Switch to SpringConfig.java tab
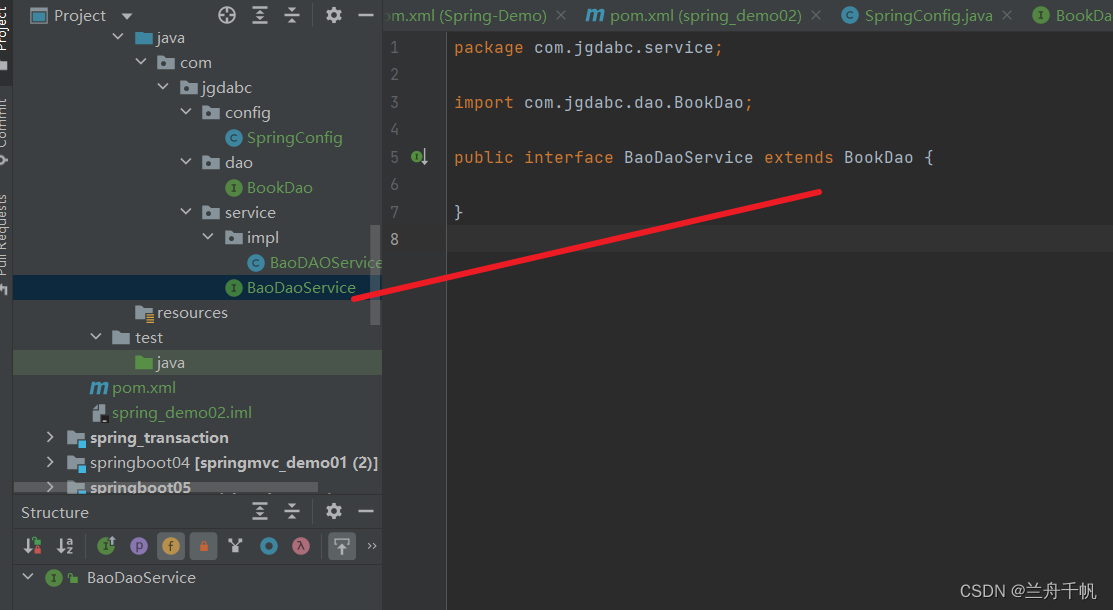Image resolution: width=1113 pixels, height=610 pixels. pyautogui.click(x=928, y=15)
